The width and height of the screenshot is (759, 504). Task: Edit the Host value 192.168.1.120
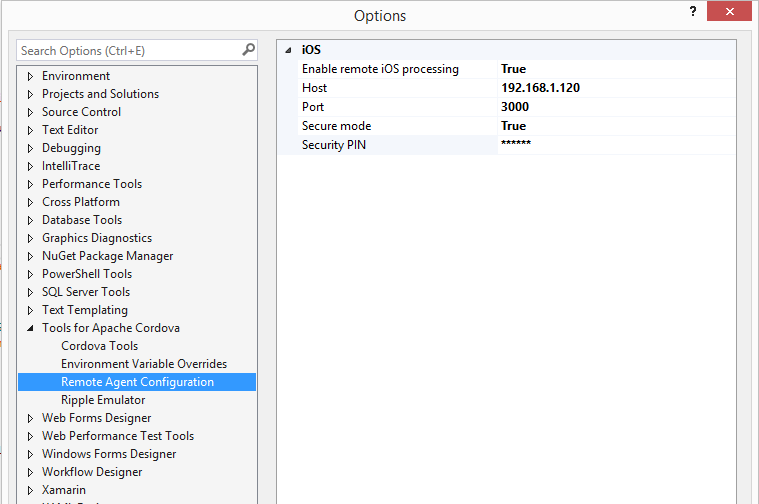pos(540,88)
